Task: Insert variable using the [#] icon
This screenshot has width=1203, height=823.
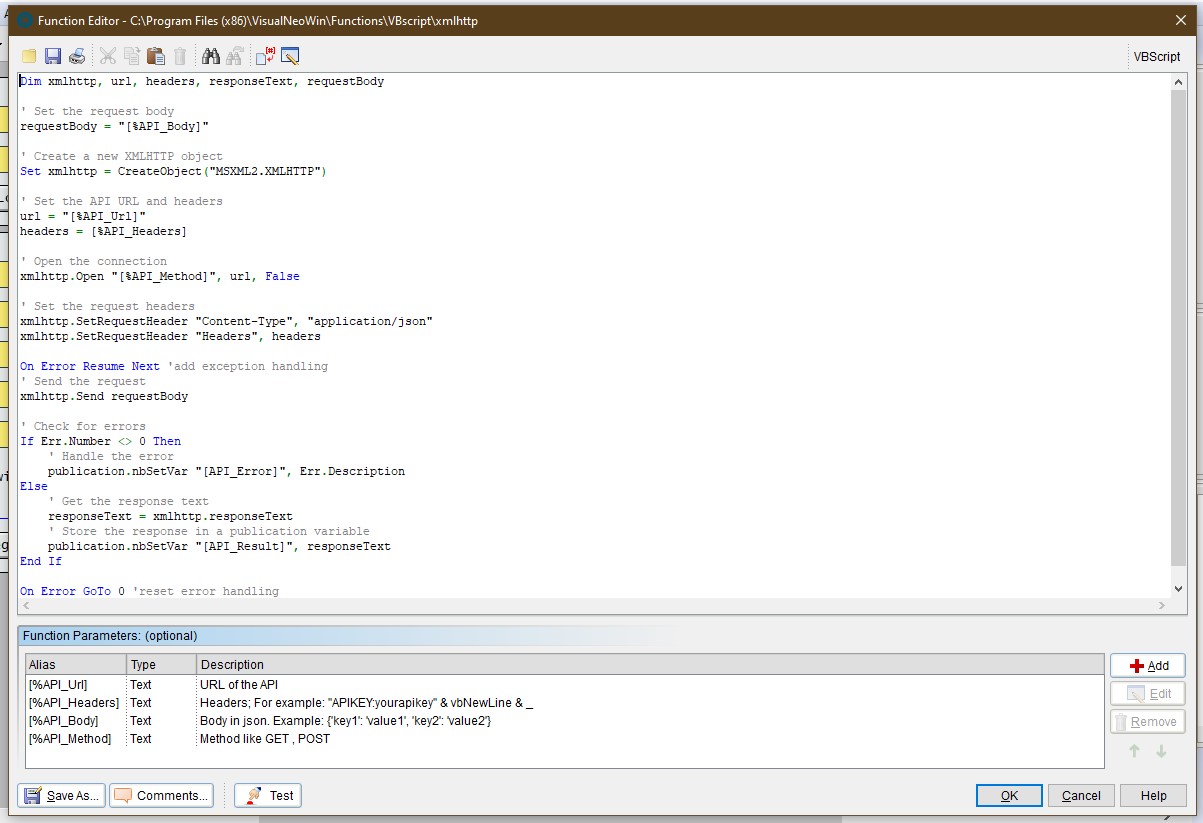Action: coord(266,56)
